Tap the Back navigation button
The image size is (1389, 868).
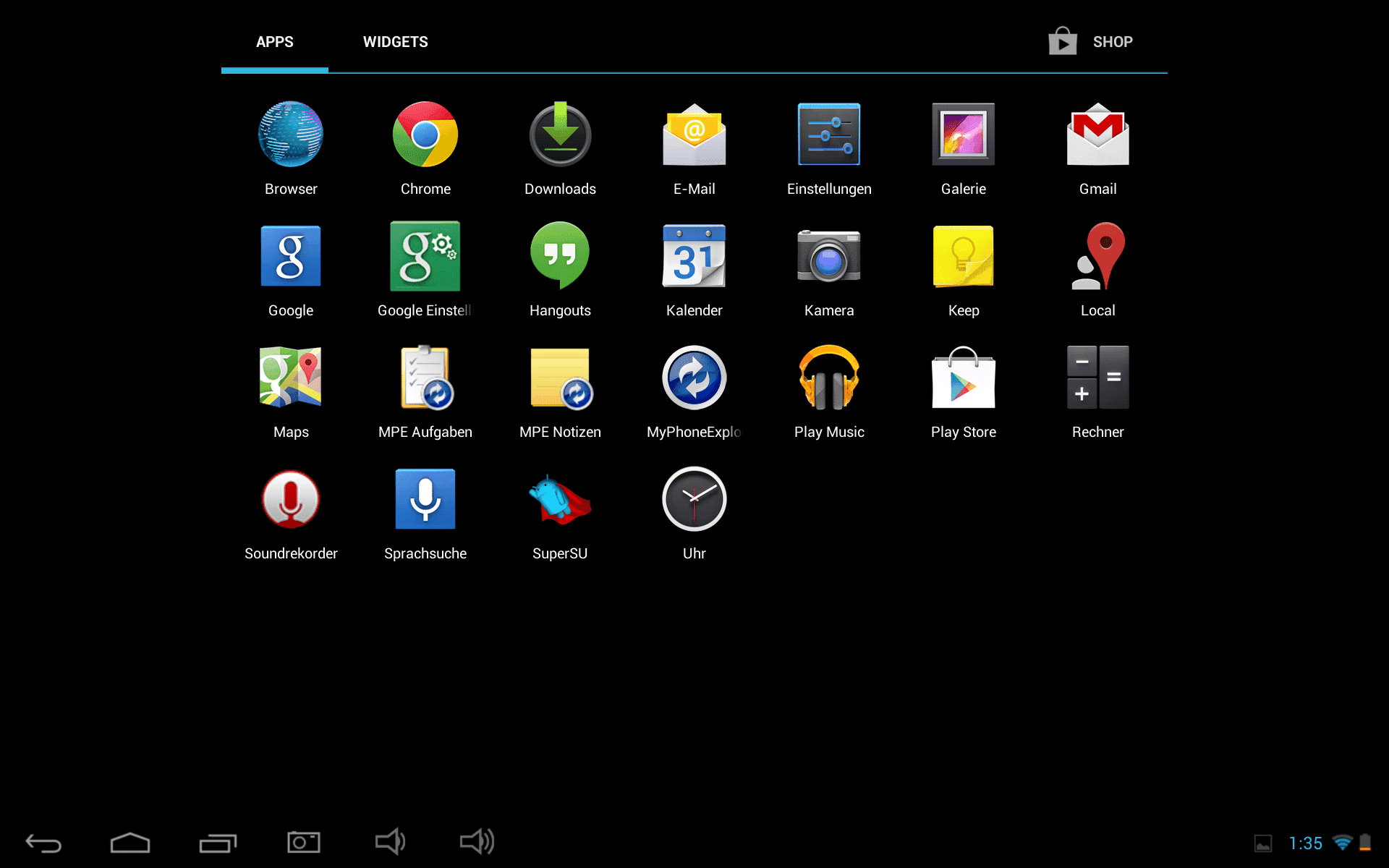click(43, 843)
